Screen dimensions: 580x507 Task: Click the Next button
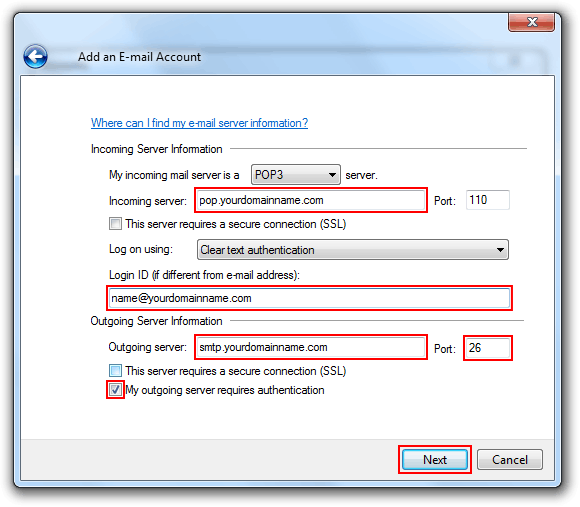[x=435, y=460]
